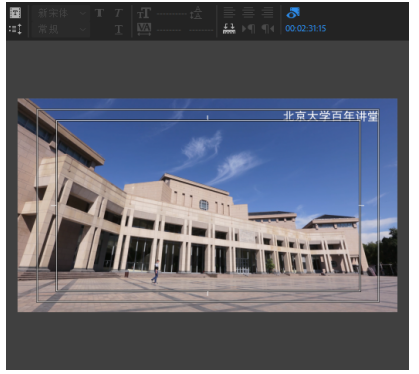The image size is (419, 374).
Task: Click the background video timecode 00:02:31:15
Action: tap(305, 29)
